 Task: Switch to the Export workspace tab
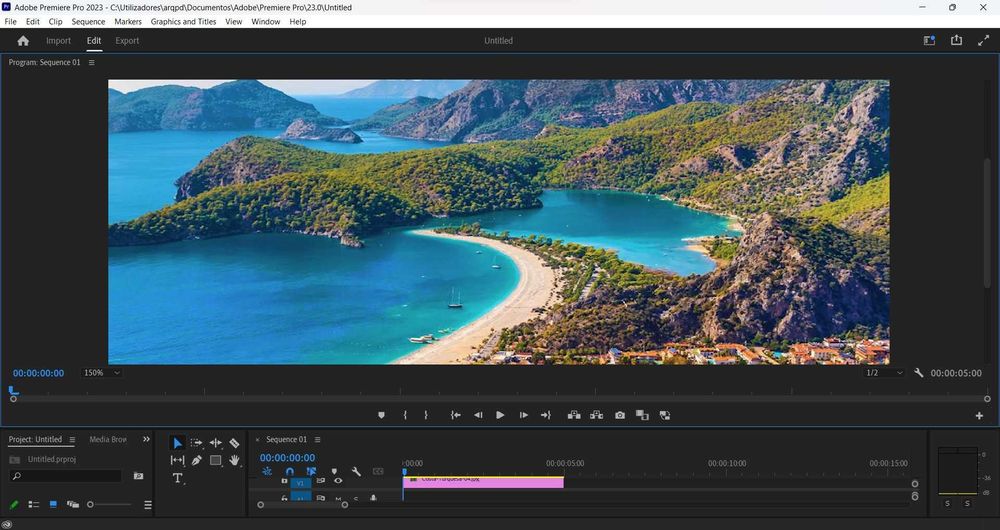(127, 41)
